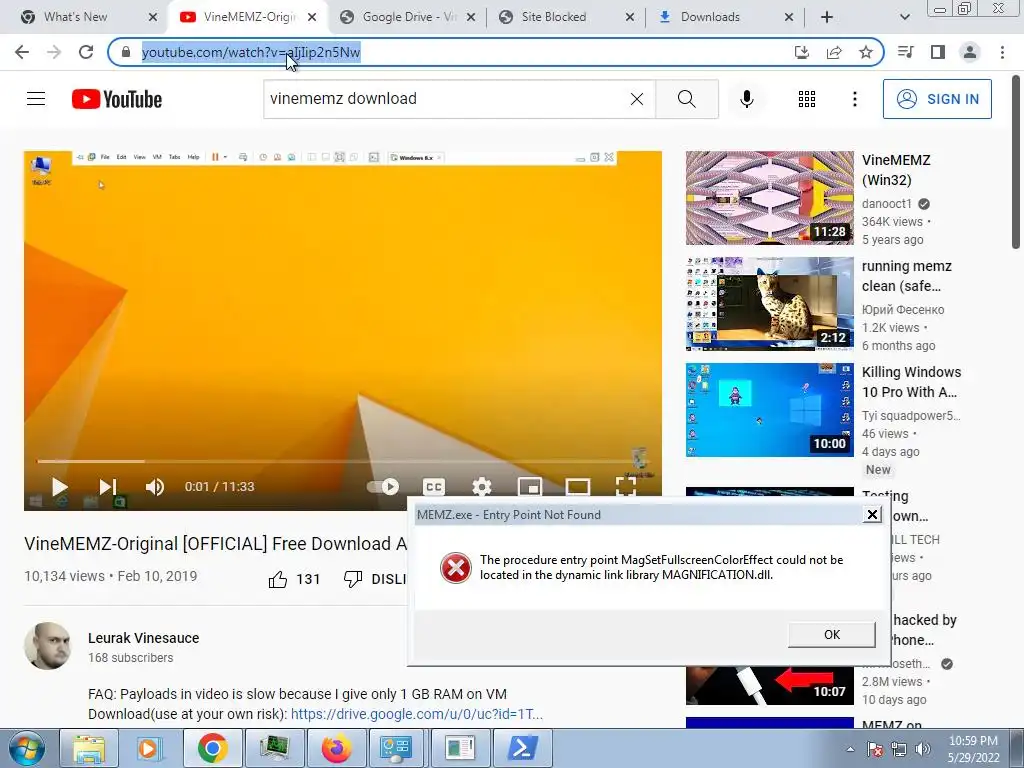Toggle closed captions
The image size is (1024, 768).
tap(434, 487)
